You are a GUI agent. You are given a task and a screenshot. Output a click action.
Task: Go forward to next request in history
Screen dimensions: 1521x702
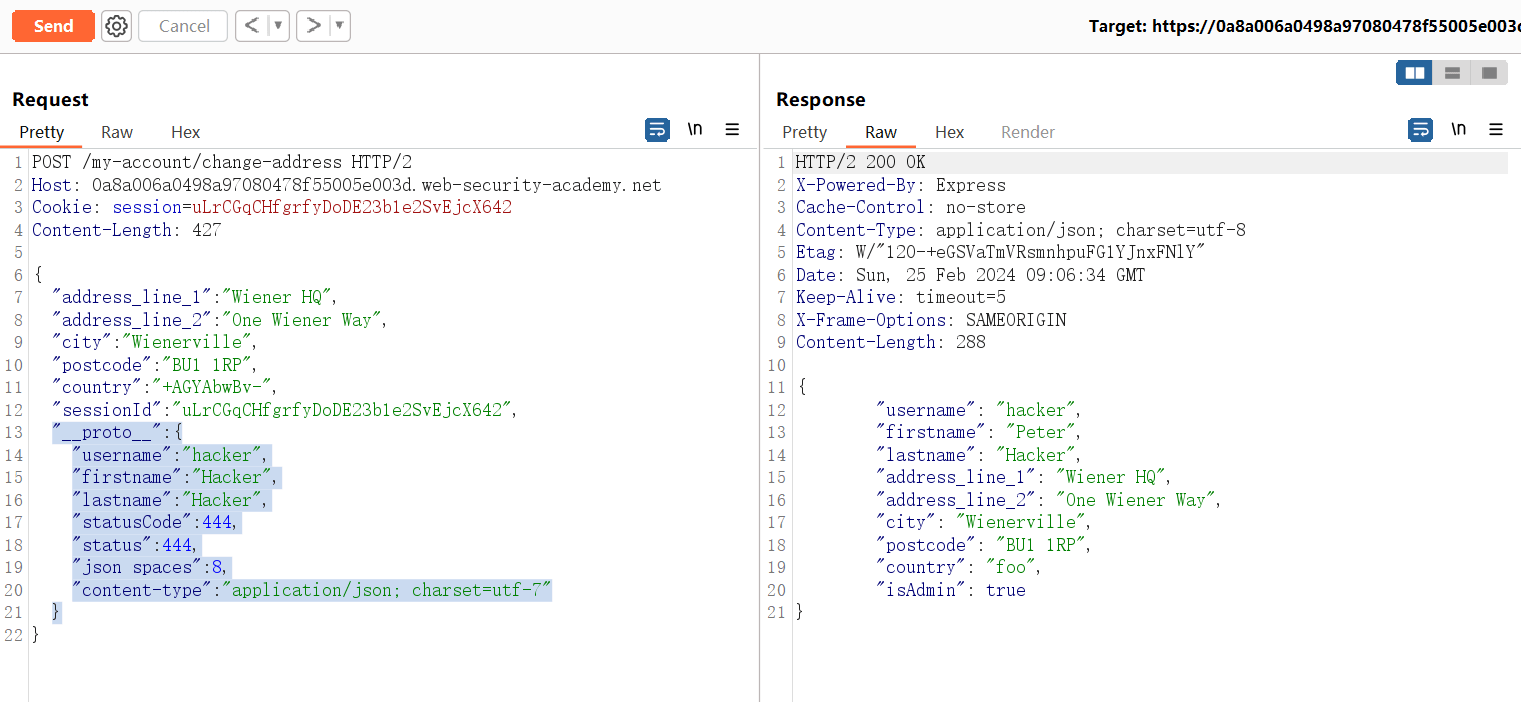(314, 26)
